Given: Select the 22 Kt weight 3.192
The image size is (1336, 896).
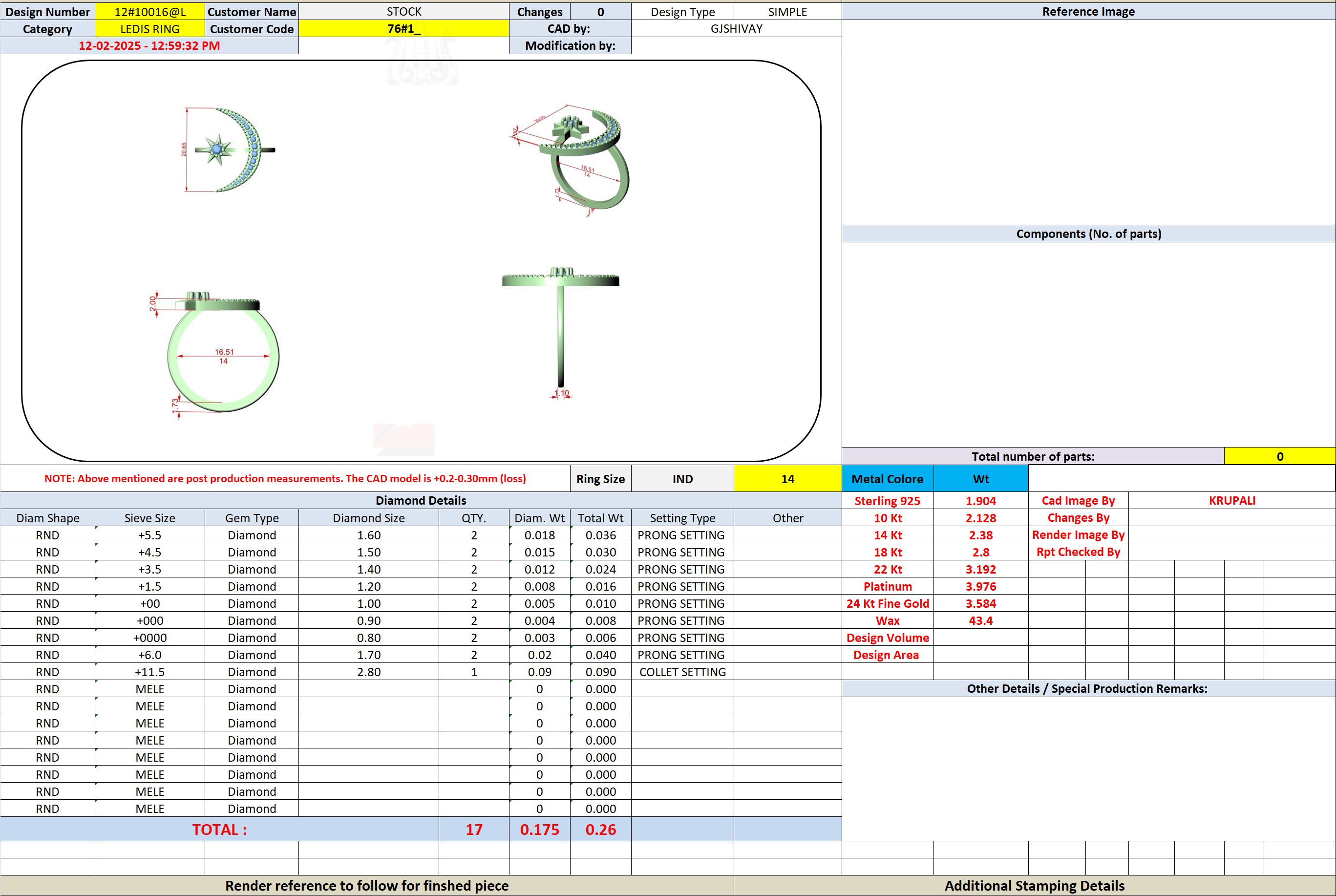Looking at the screenshot, I should (981, 569).
